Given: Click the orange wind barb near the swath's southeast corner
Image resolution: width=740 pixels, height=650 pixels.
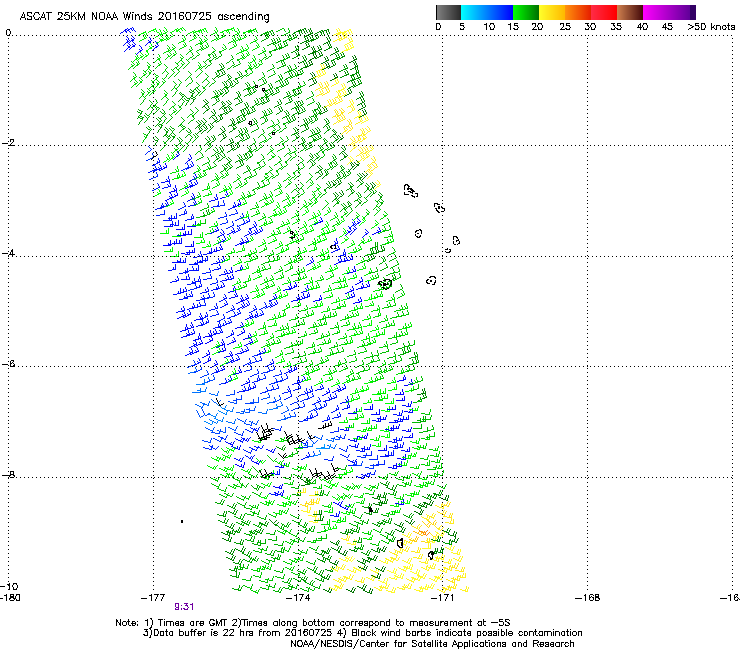Looking at the screenshot, I should click(423, 532).
